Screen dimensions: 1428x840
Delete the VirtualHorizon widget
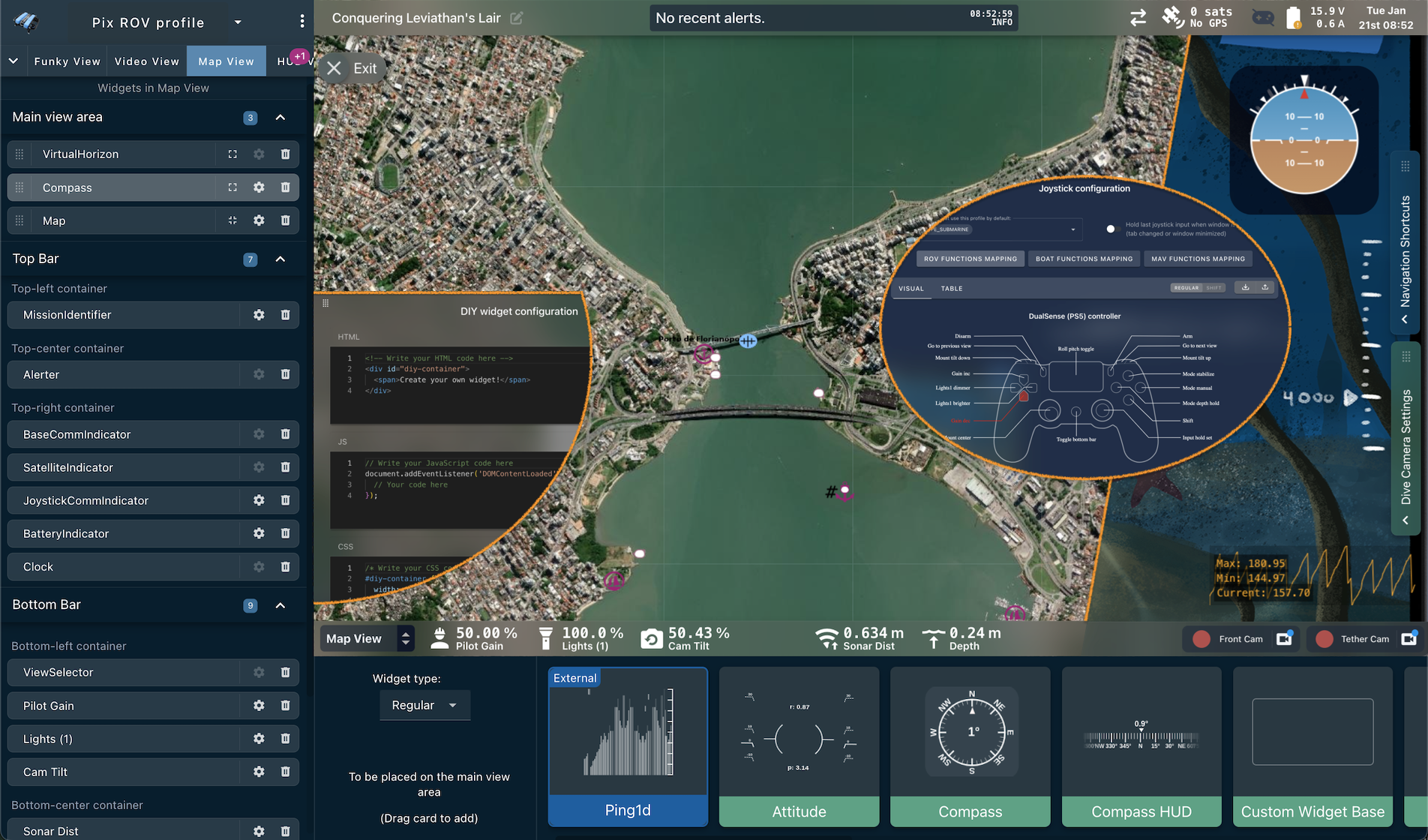point(285,154)
